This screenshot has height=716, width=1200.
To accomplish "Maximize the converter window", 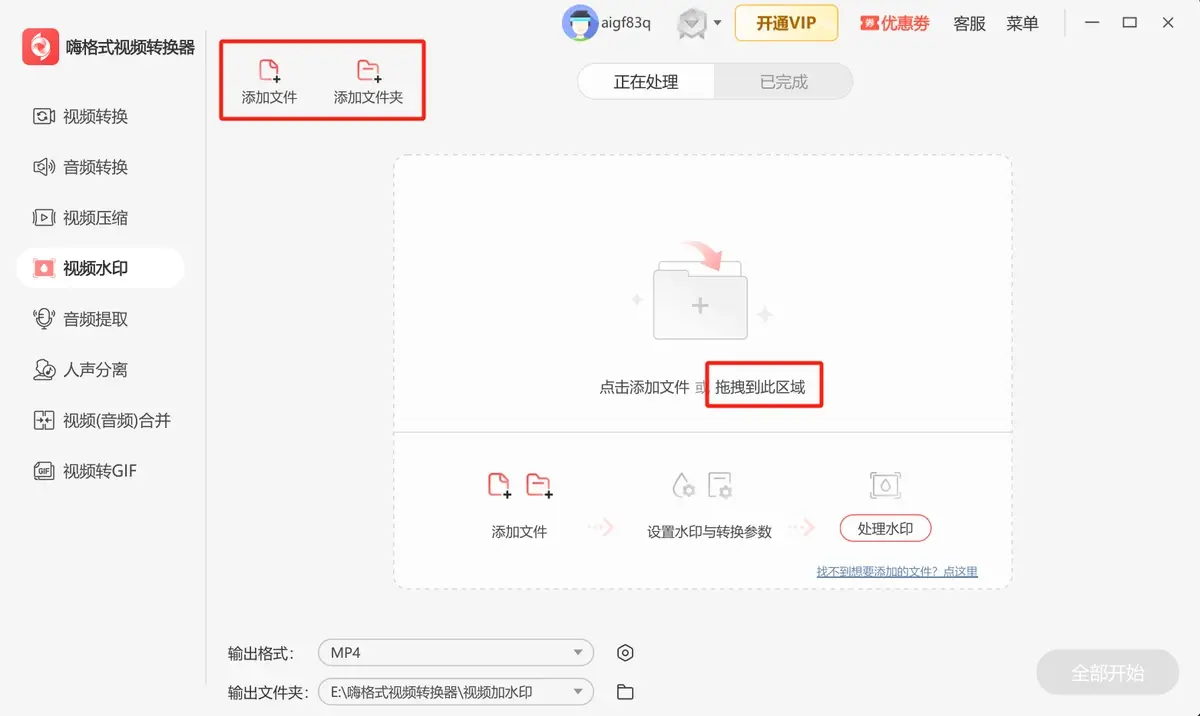I will click(1130, 23).
